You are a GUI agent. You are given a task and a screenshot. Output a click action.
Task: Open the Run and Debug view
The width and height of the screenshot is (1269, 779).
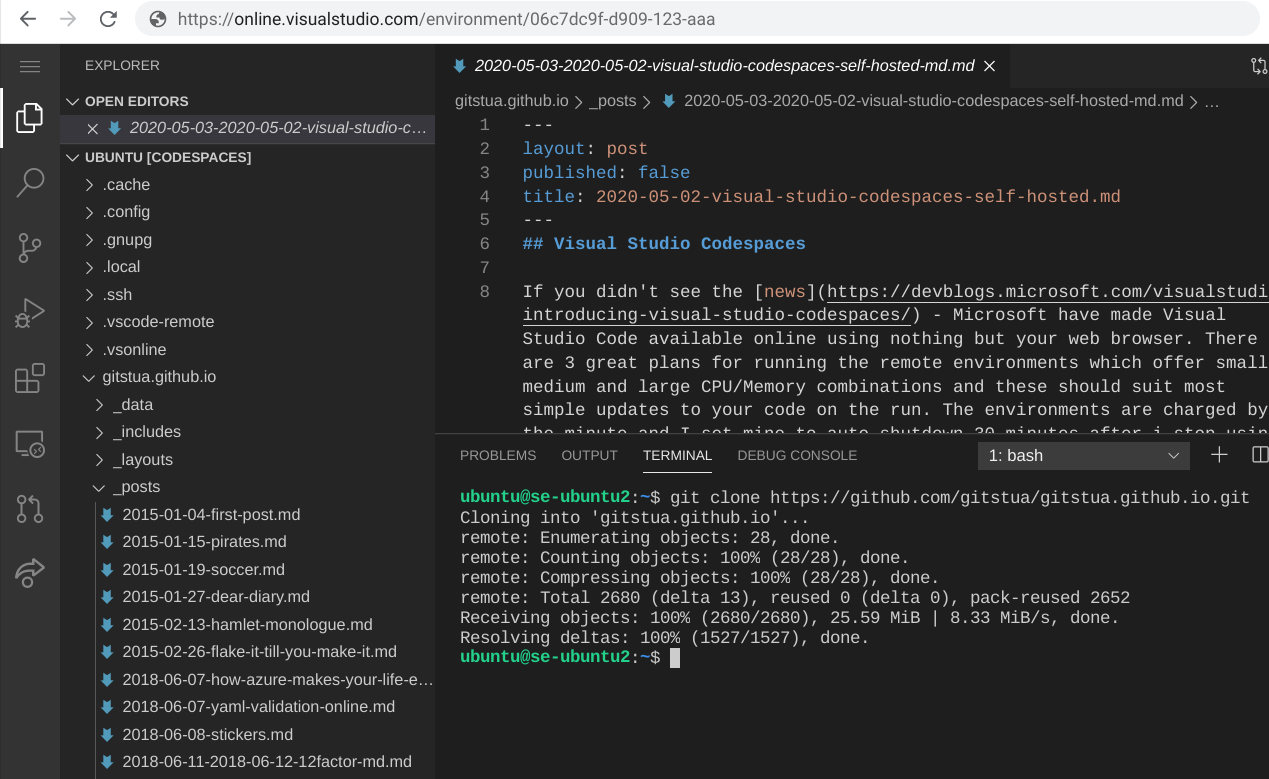tap(30, 313)
